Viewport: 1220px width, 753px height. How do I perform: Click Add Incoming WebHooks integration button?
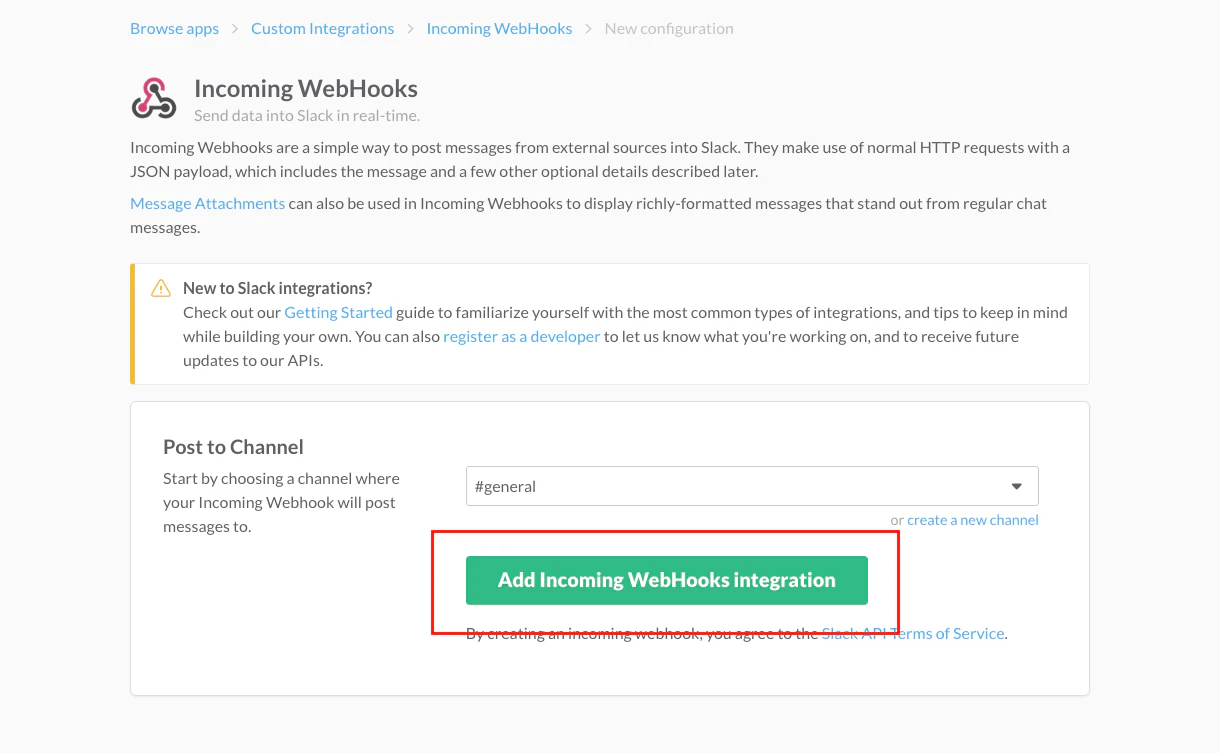click(x=667, y=580)
